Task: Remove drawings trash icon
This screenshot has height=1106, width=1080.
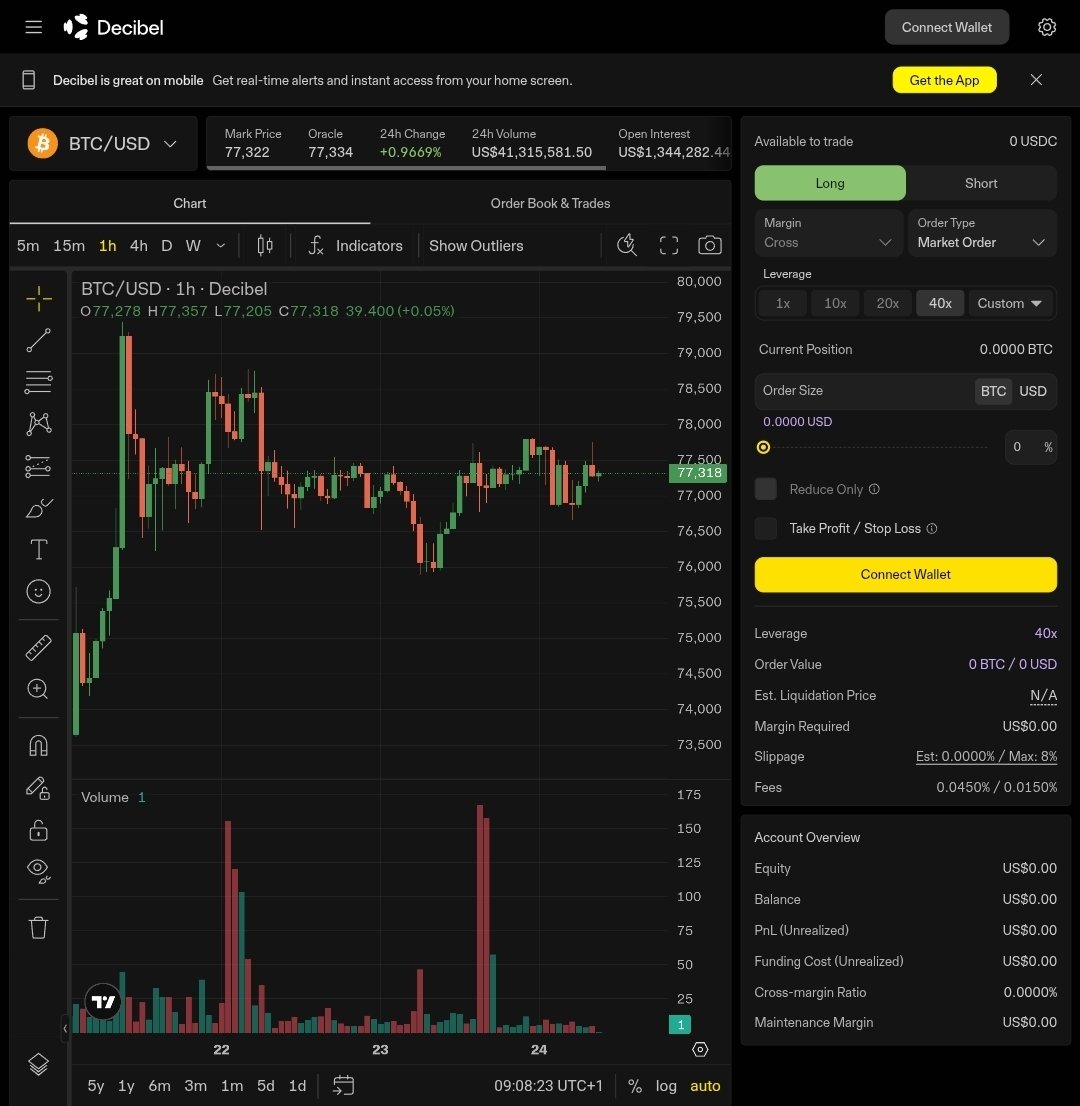Action: [39, 928]
